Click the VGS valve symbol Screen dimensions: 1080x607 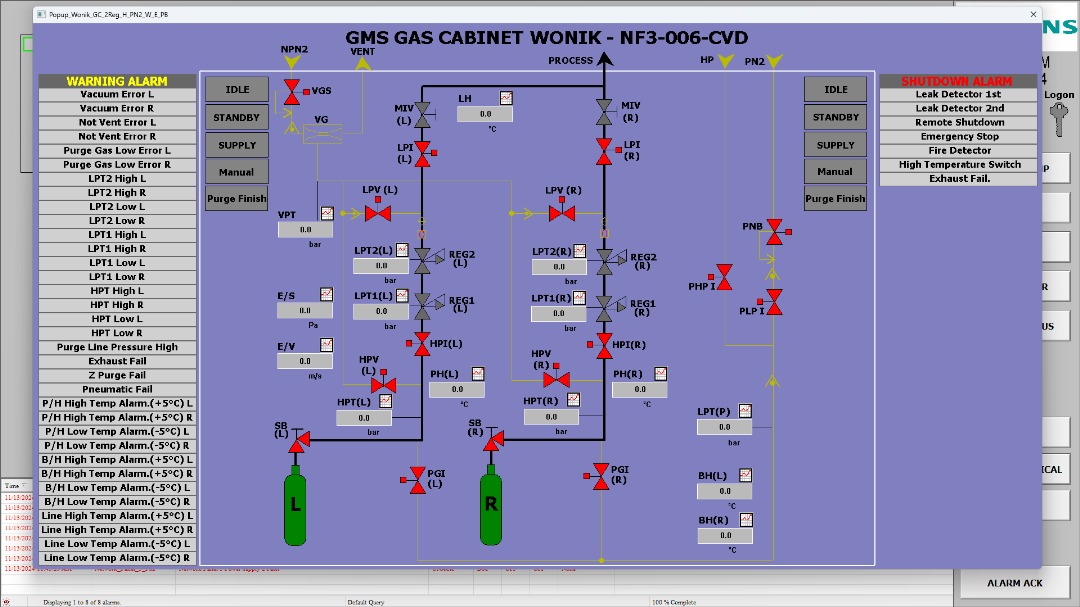292,92
